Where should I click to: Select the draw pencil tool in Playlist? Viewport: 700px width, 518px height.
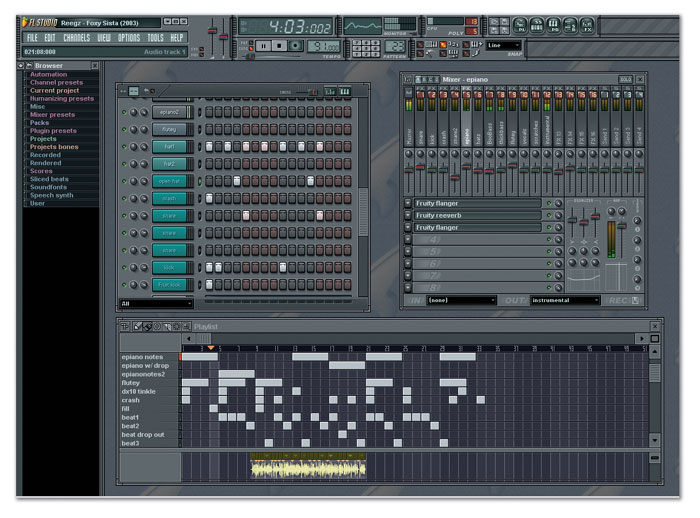(x=138, y=326)
